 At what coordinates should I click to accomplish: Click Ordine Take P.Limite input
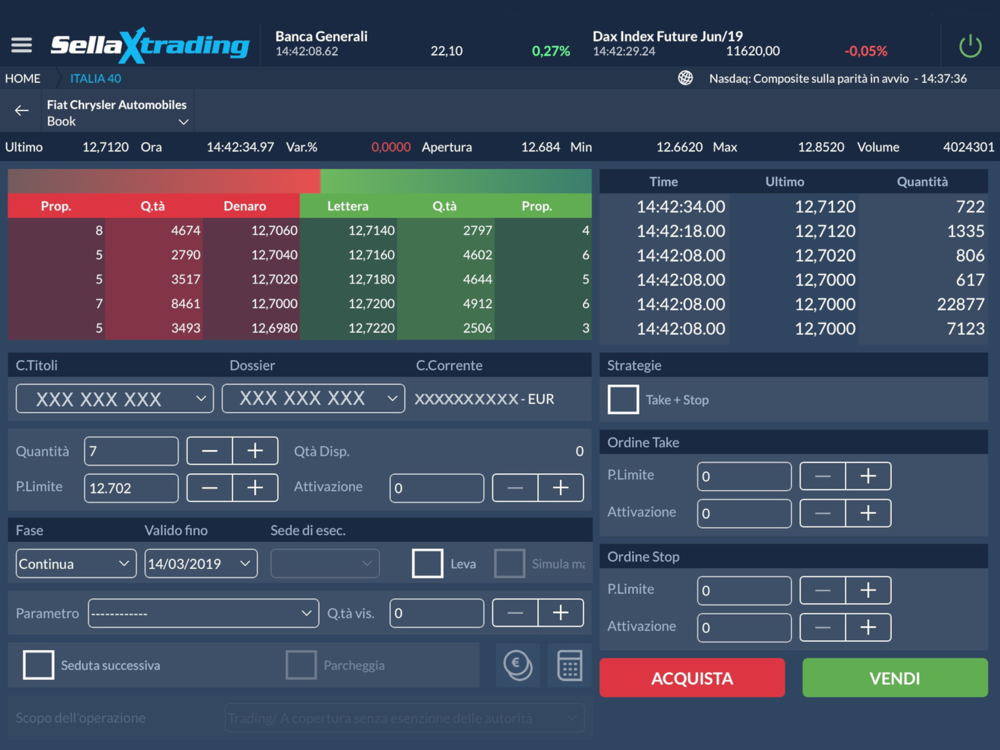click(x=744, y=476)
